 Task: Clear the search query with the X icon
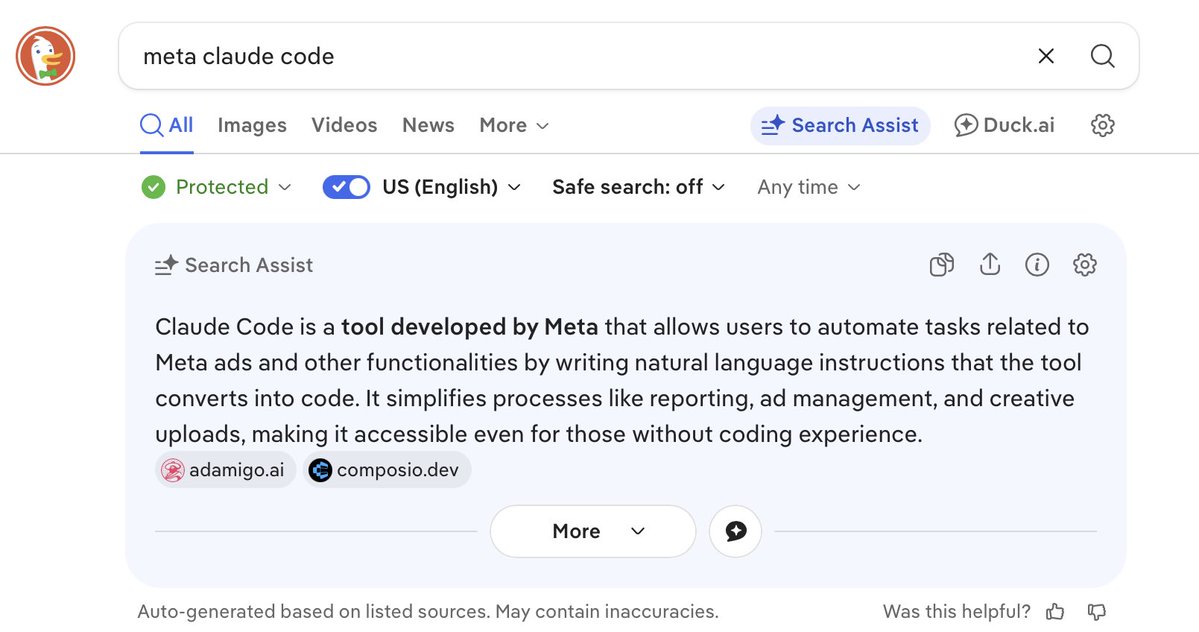[x=1046, y=56]
